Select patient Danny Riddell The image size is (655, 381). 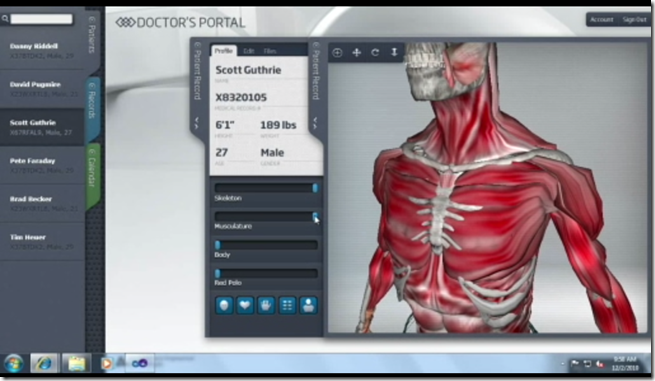pyautogui.click(x=42, y=51)
